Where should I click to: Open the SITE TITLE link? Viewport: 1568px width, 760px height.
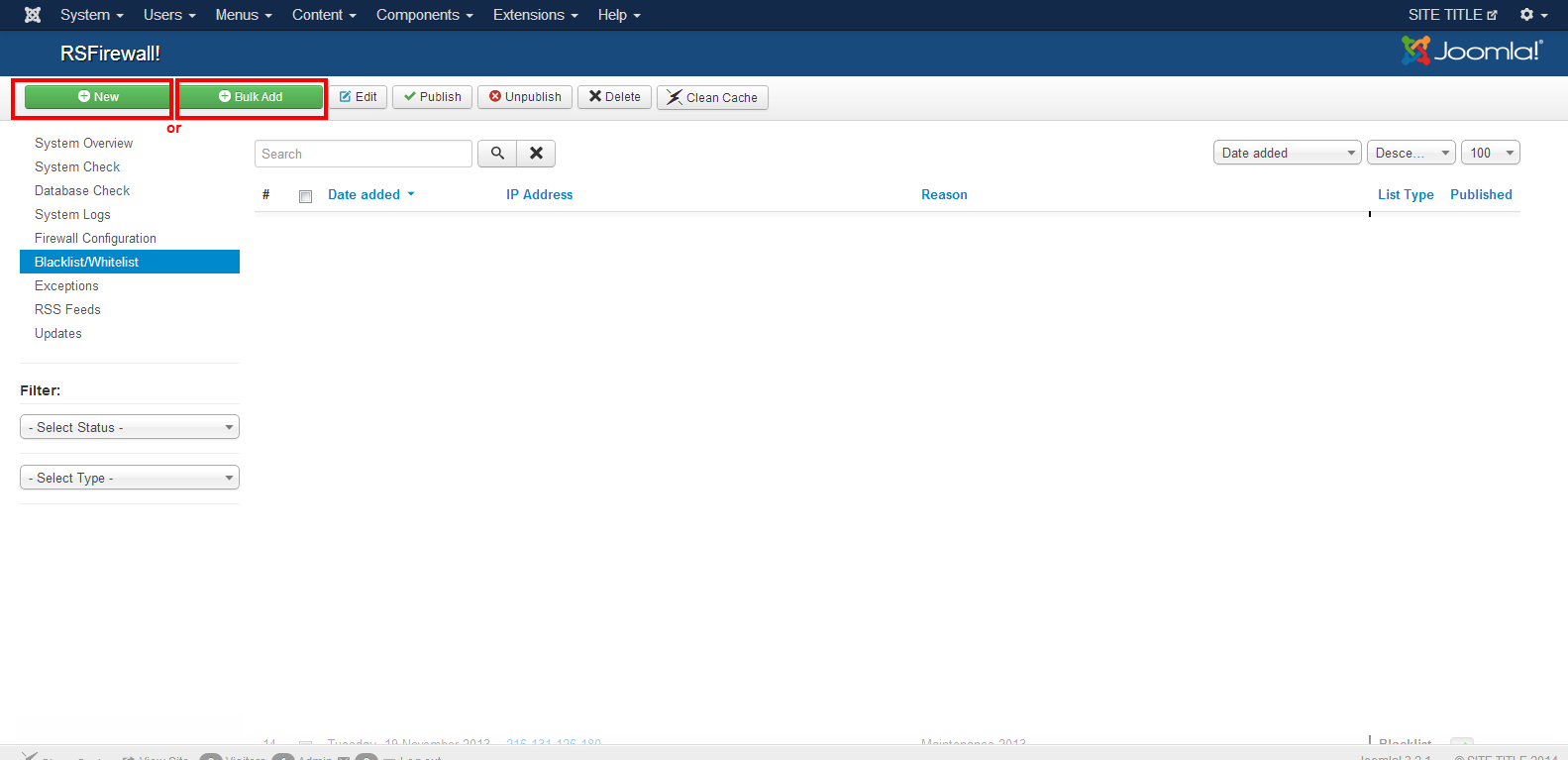point(1453,15)
